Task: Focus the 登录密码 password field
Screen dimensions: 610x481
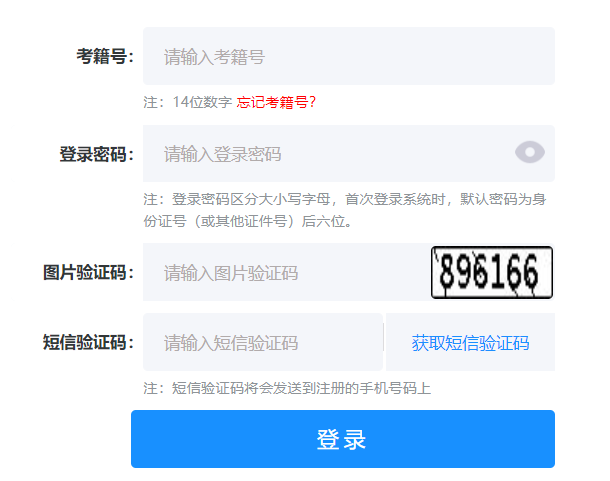Action: [x=349, y=153]
